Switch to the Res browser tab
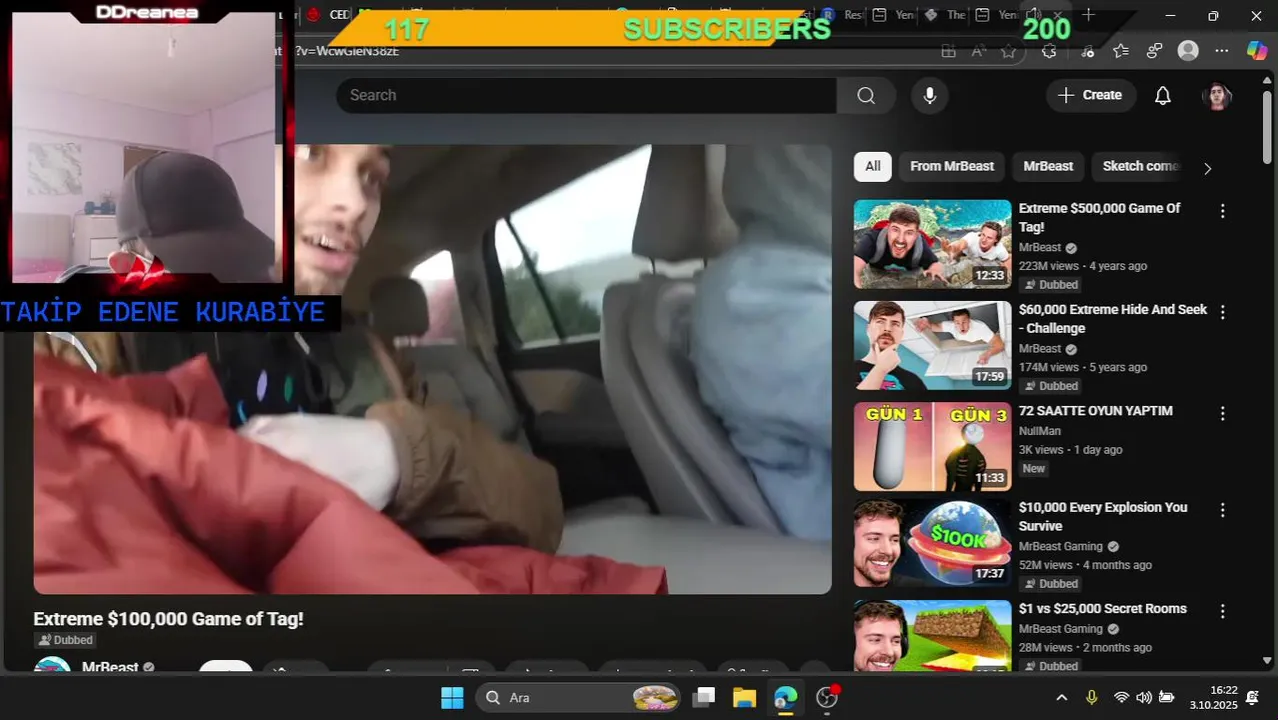Viewport: 1278px width, 720px height. point(841,15)
